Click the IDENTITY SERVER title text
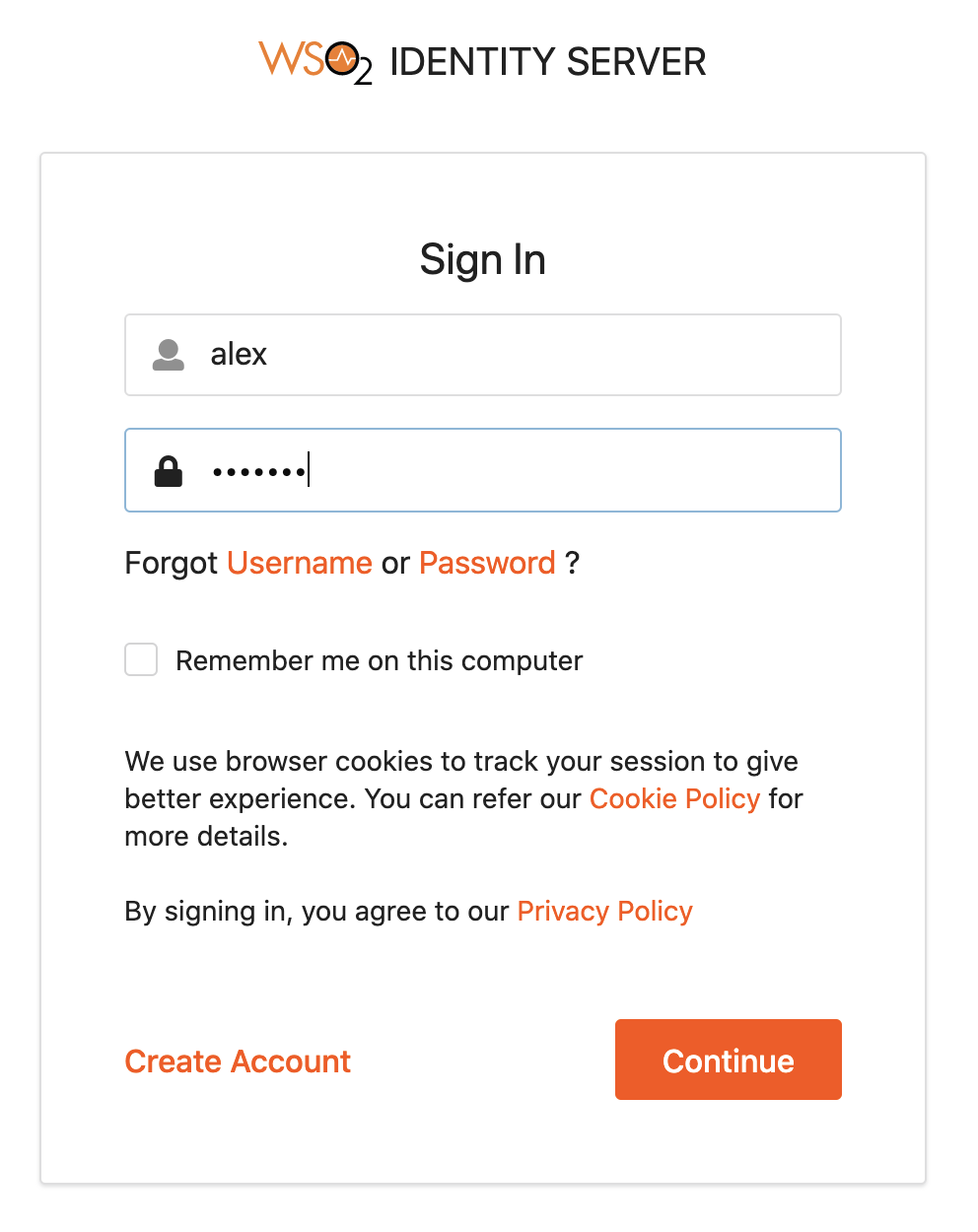This screenshot has width=978, height=1232. (x=548, y=62)
